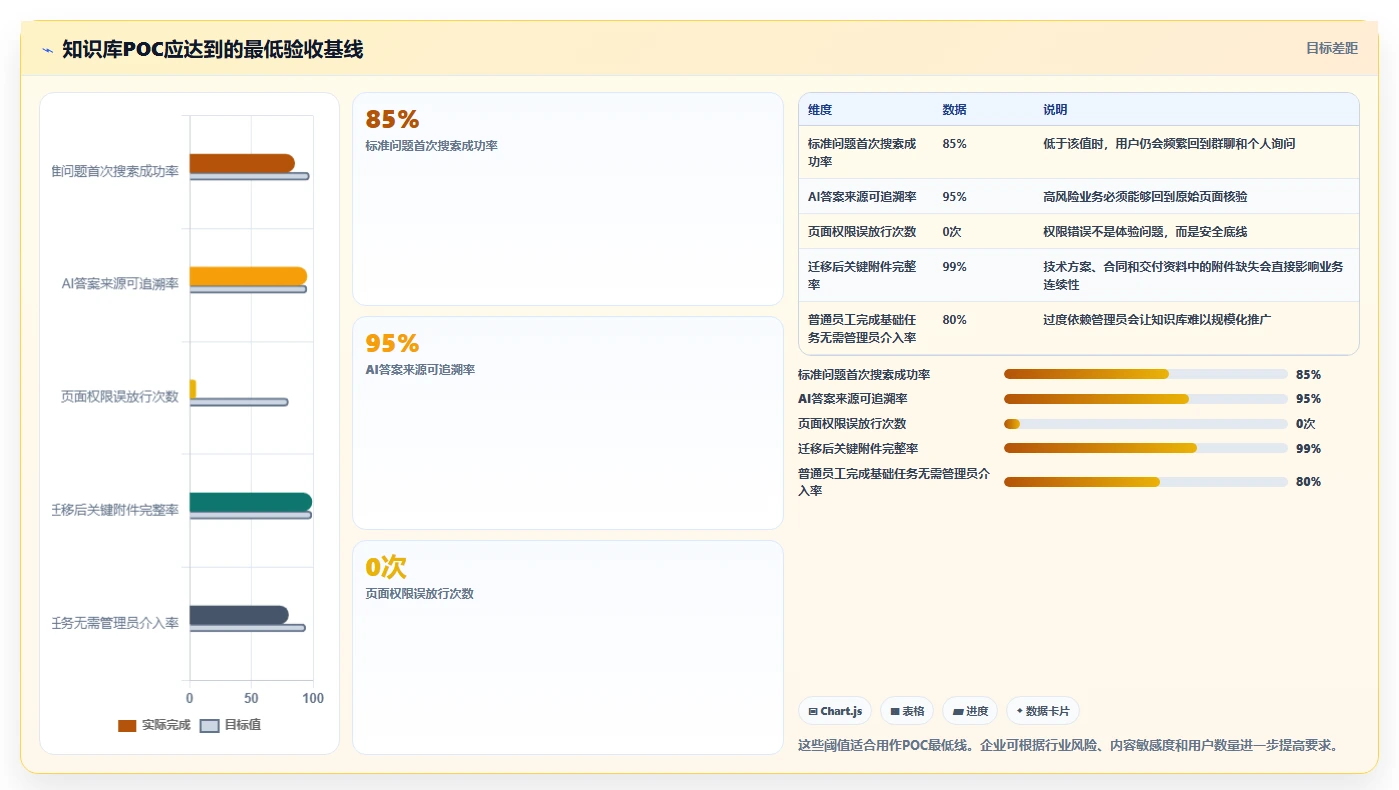This screenshot has width=1399, height=790.
Task: Click the 说明 table column header
Action: pos(1055,110)
